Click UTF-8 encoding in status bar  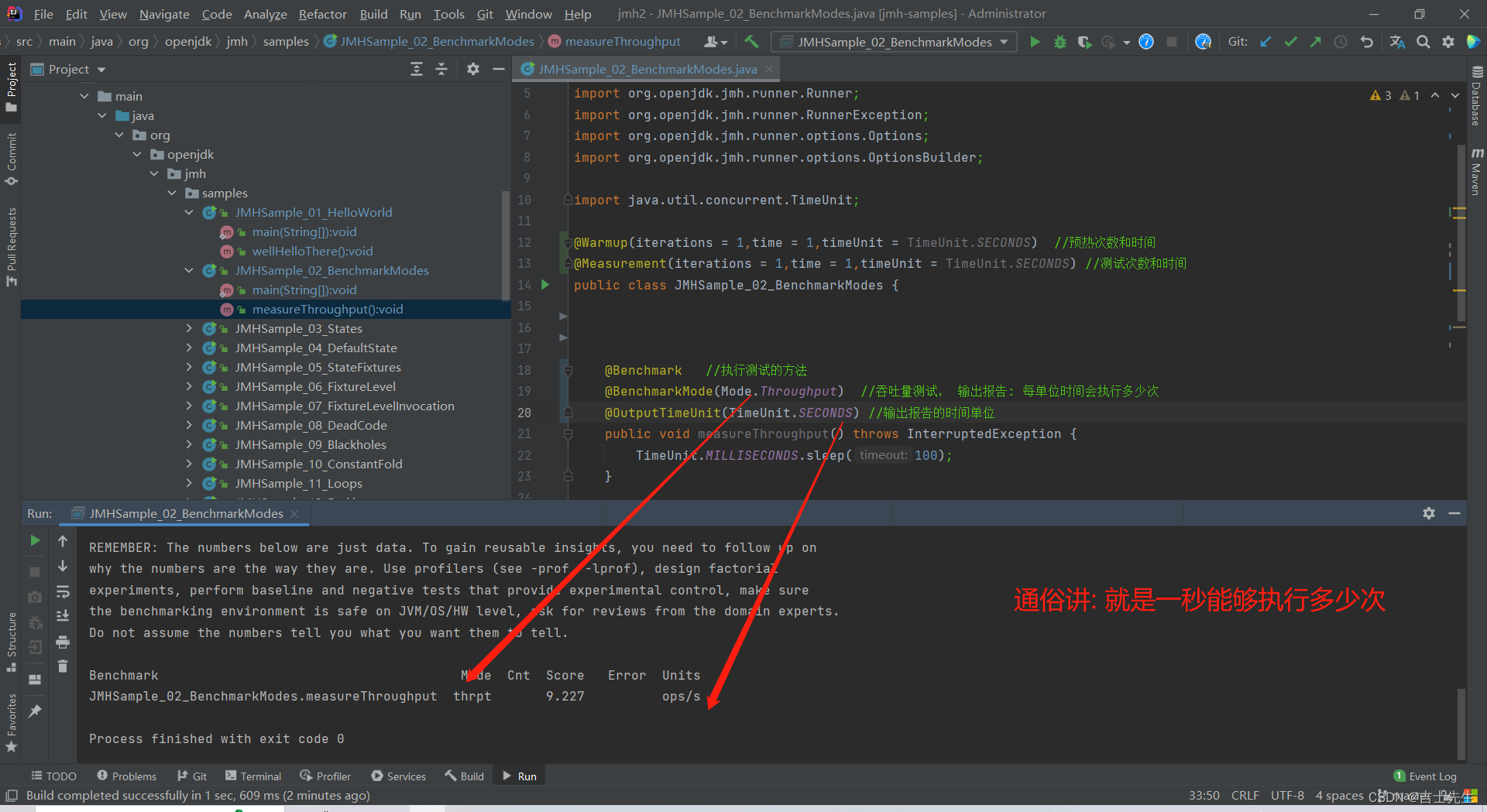1287,795
